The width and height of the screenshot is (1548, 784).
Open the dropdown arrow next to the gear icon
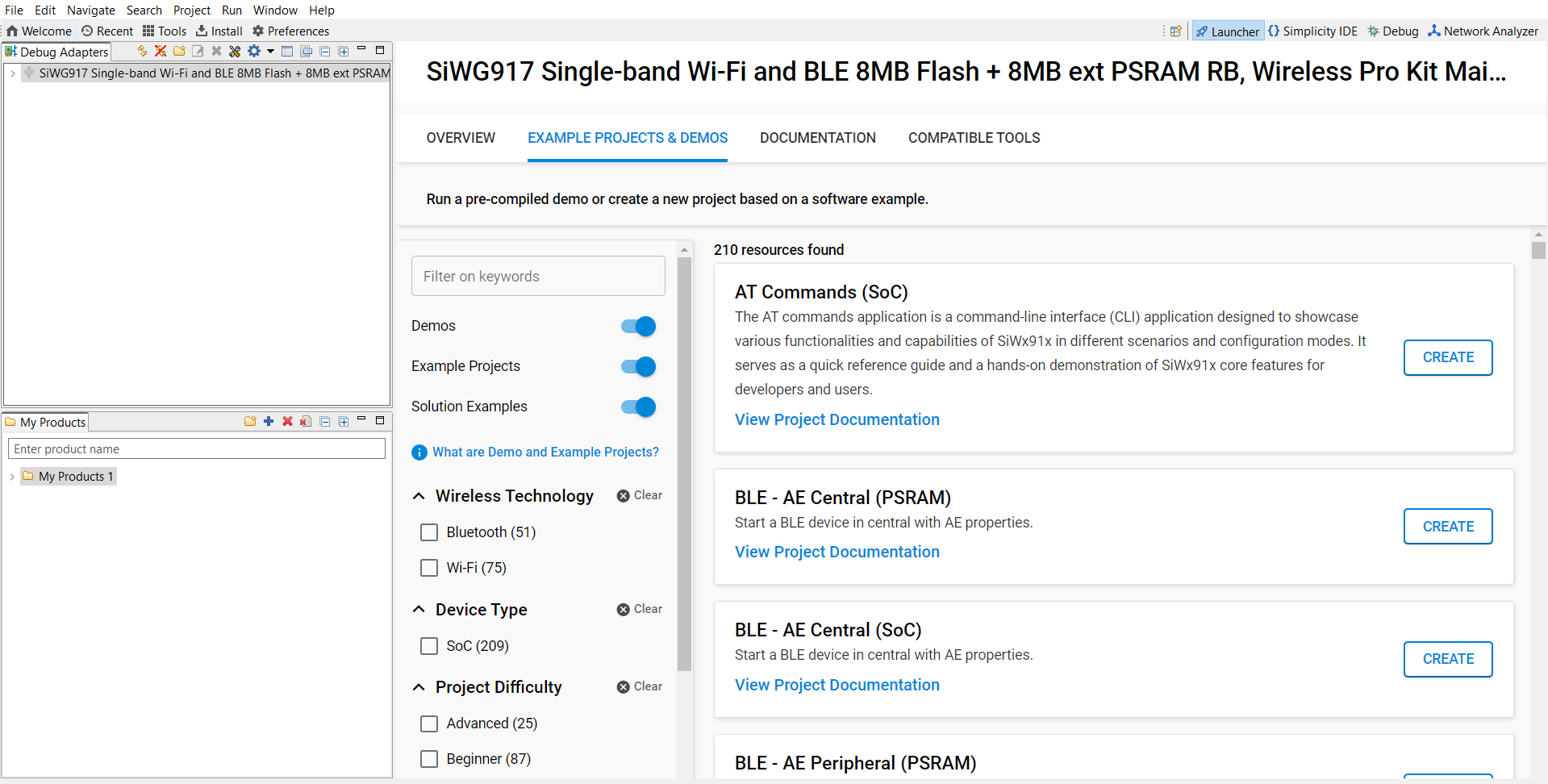click(x=270, y=51)
